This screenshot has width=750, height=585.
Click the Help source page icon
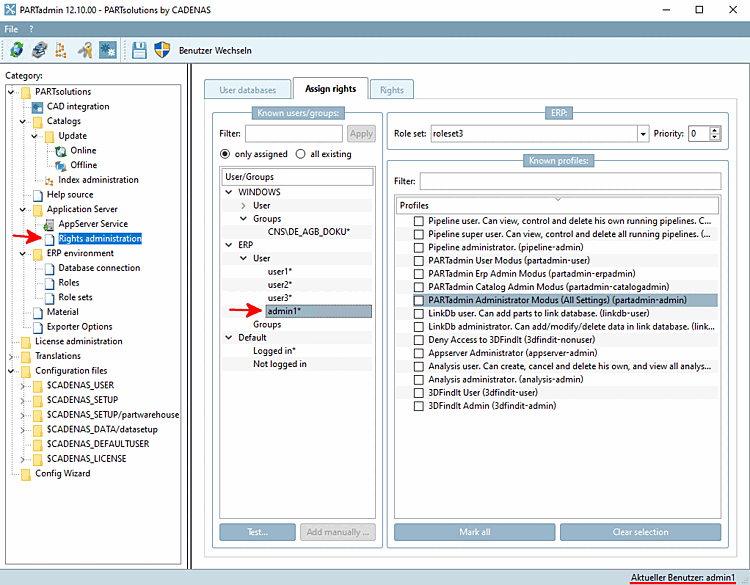coord(38,195)
